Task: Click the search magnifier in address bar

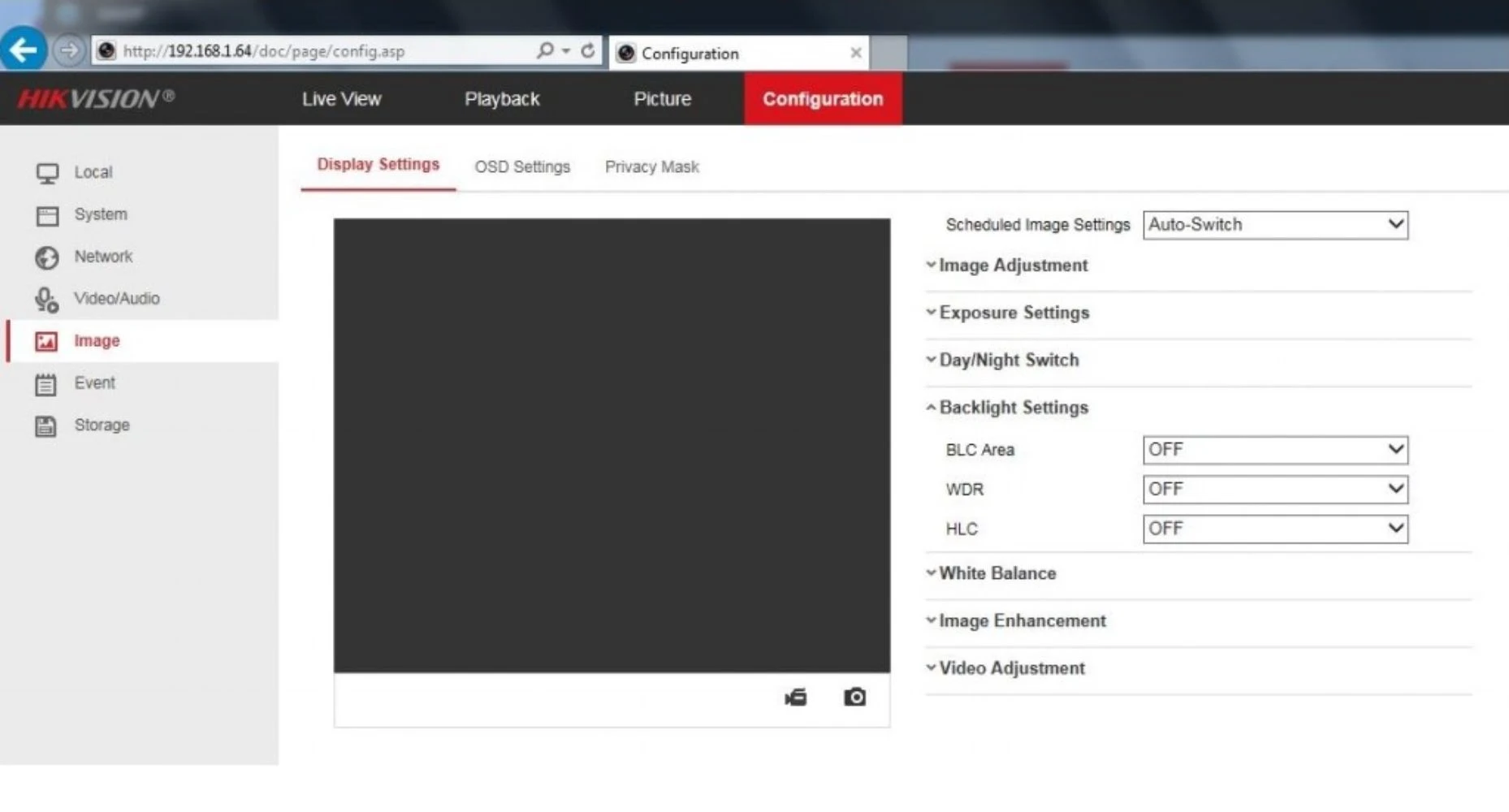Action: point(545,50)
